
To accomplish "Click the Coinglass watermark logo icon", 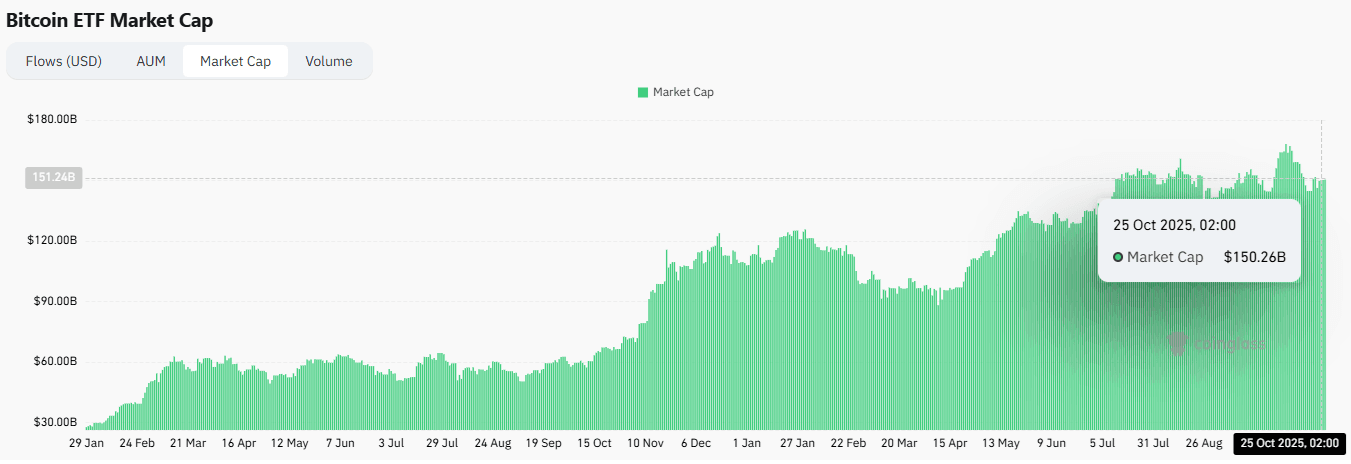I will click(1178, 343).
